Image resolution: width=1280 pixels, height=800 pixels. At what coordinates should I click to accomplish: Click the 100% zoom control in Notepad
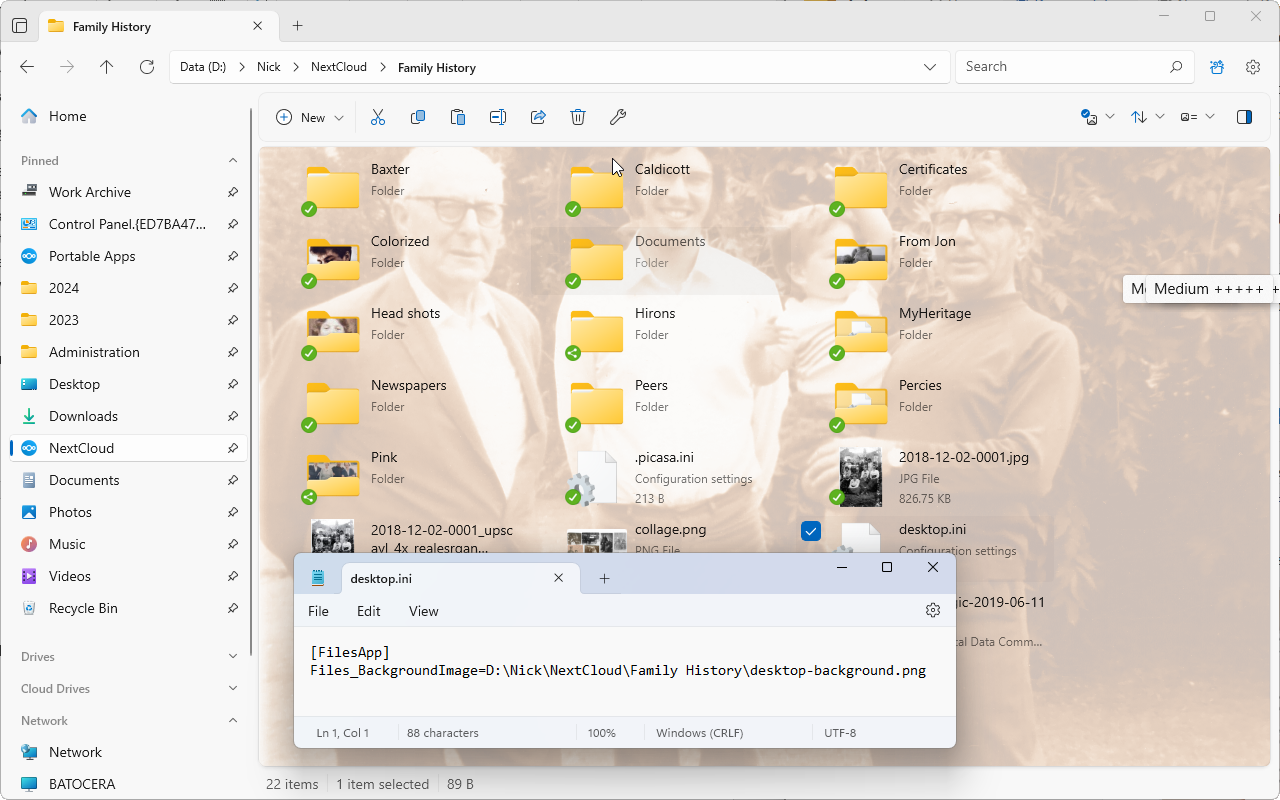[x=602, y=732]
